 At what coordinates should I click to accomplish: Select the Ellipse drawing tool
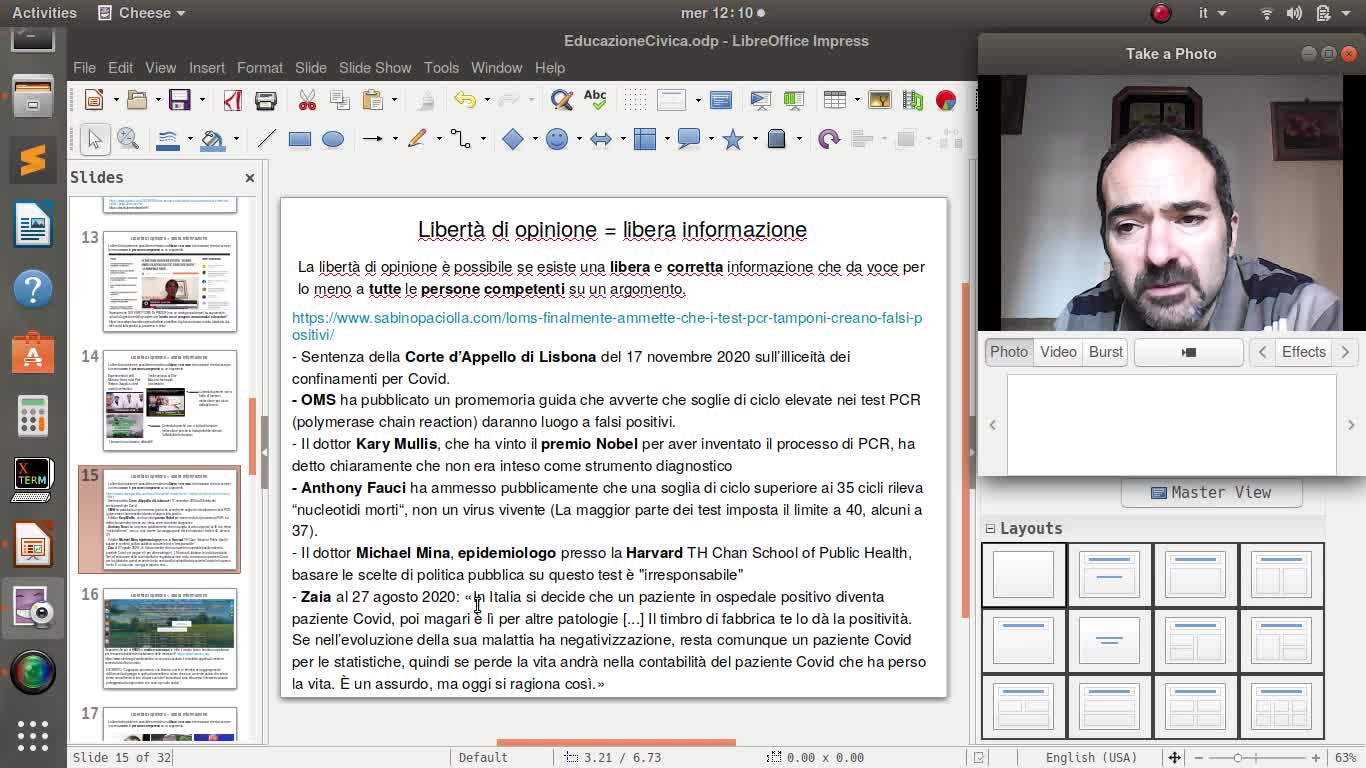(333, 139)
